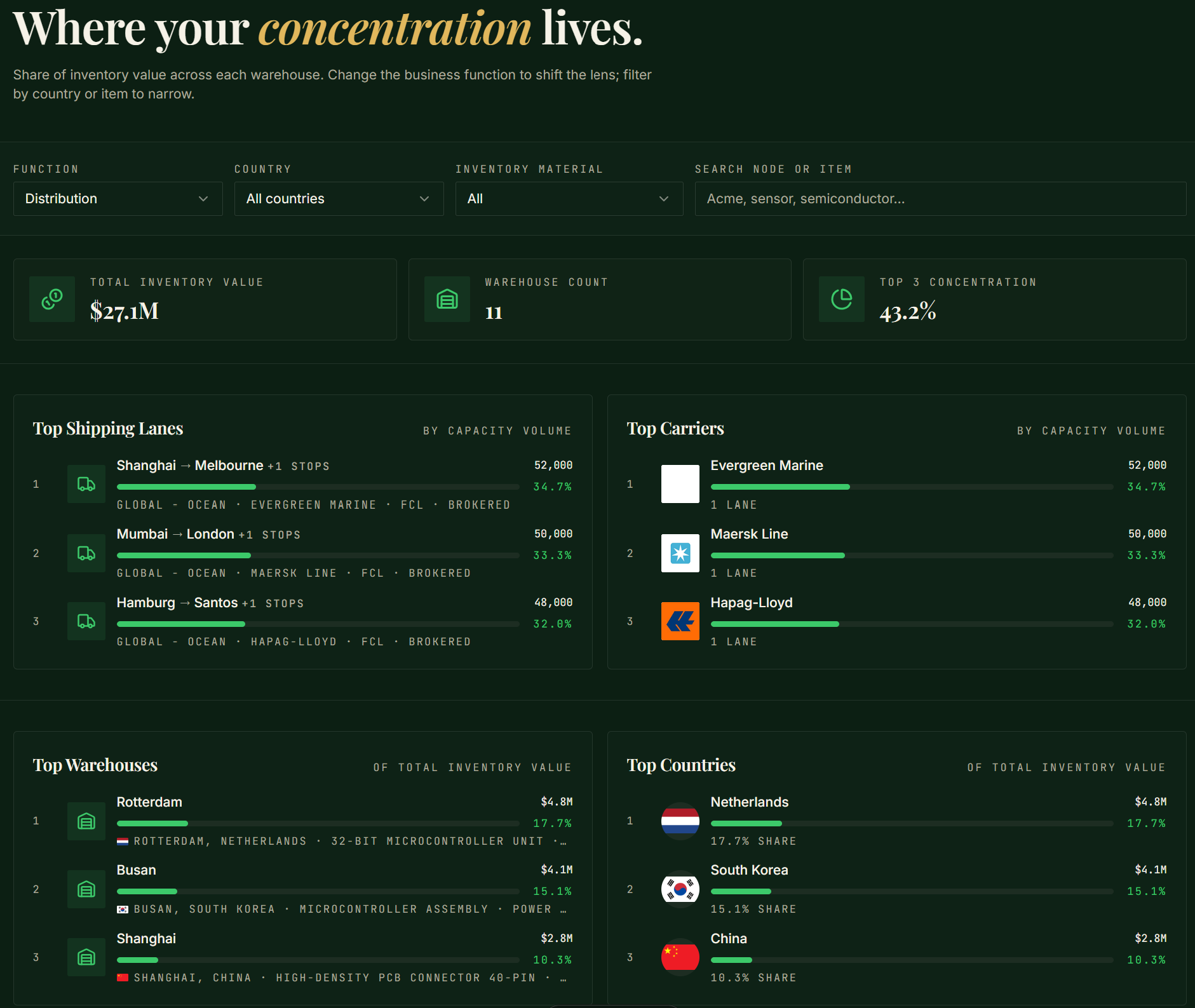The height and width of the screenshot is (1008, 1195).
Task: Click the Warehouse Count building icon
Action: (447, 299)
